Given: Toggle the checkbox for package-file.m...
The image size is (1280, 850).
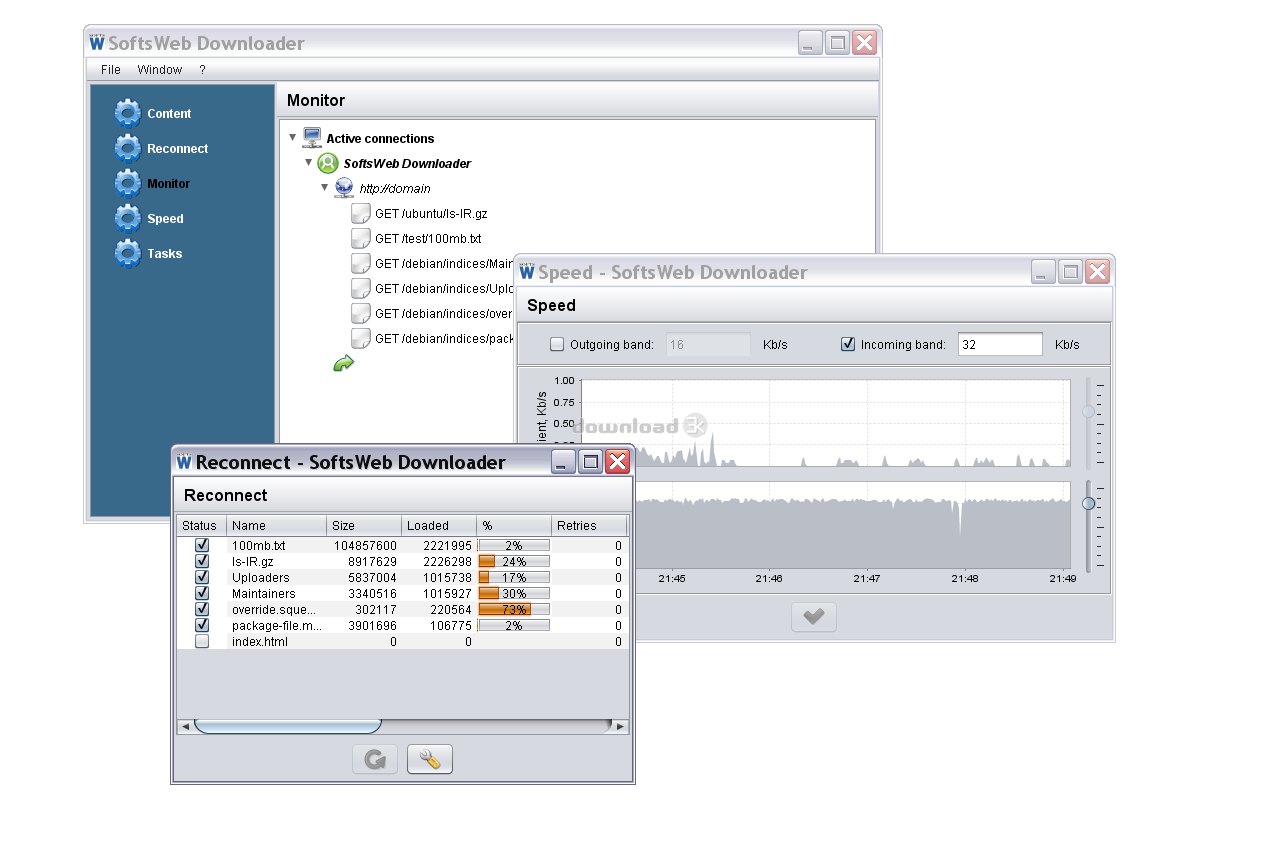Looking at the screenshot, I should [x=202, y=625].
